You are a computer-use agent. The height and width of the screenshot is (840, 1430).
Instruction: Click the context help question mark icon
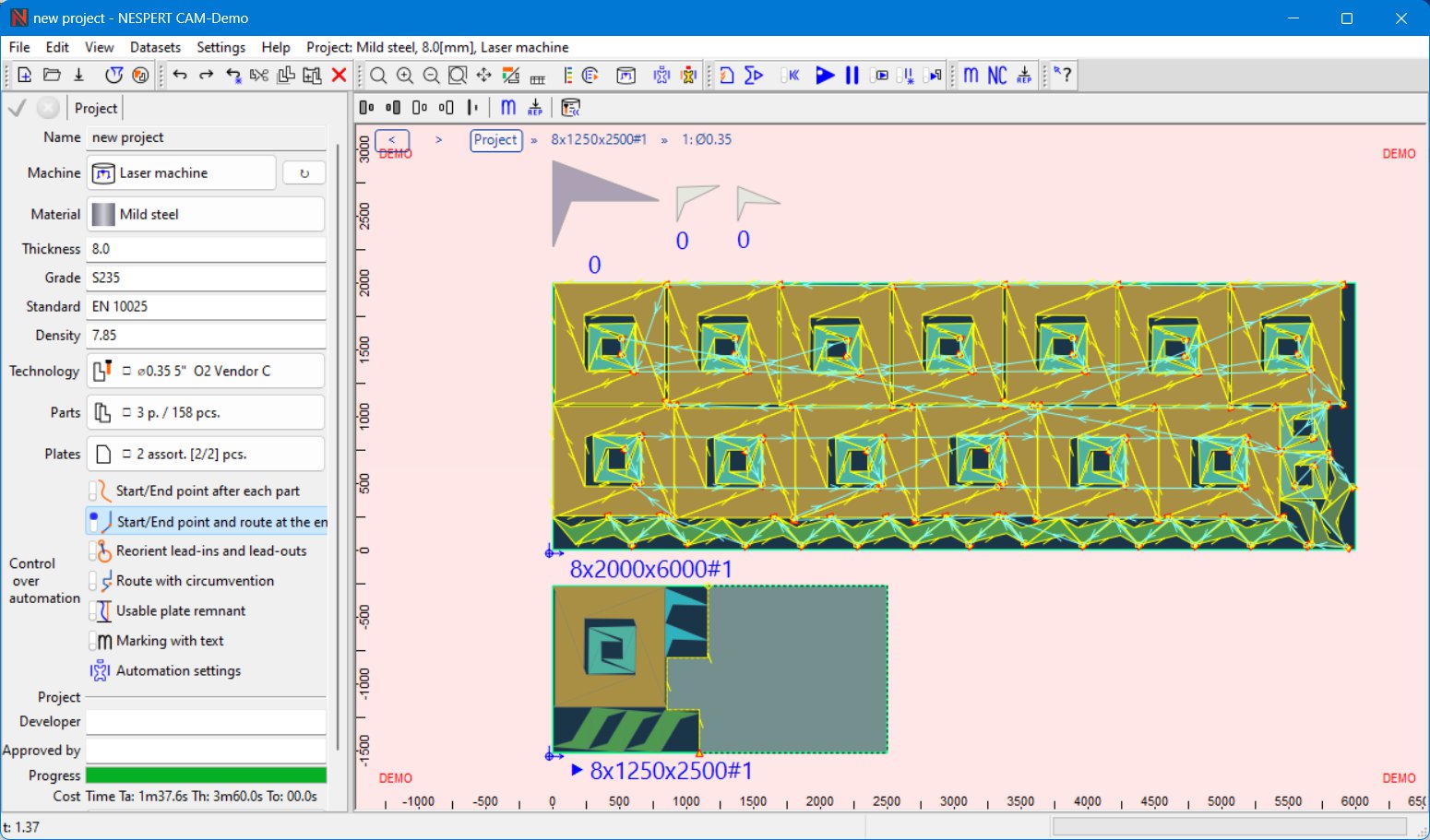pyautogui.click(x=1064, y=75)
